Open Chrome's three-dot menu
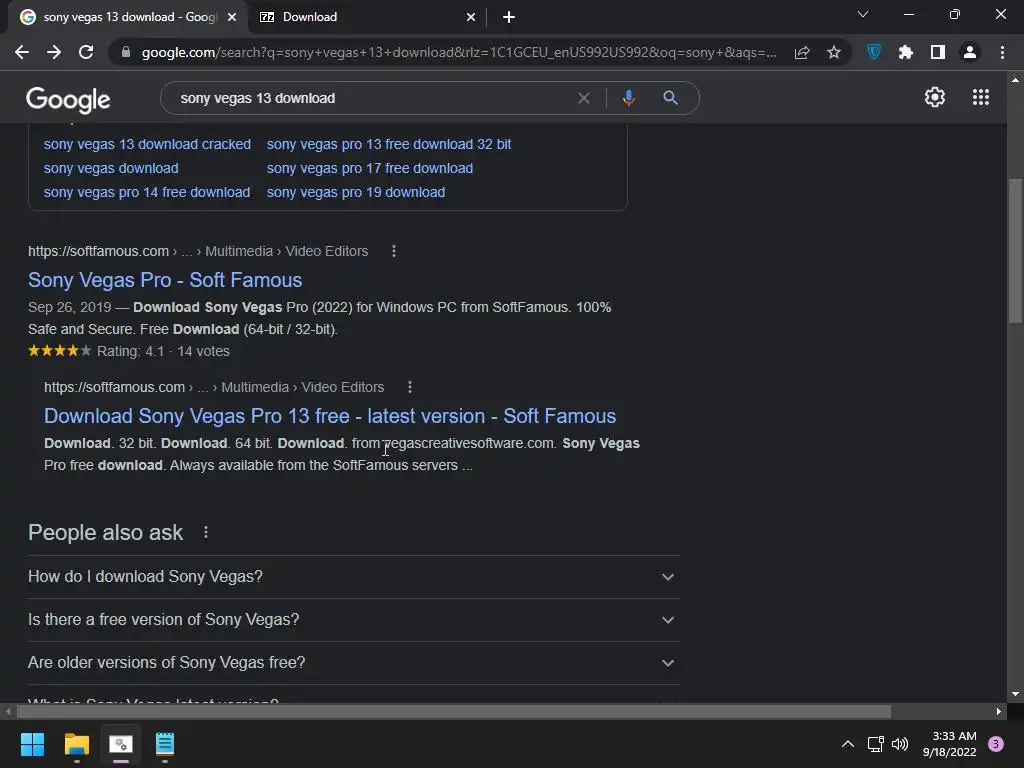The width and height of the screenshot is (1024, 768). [x=1002, y=52]
